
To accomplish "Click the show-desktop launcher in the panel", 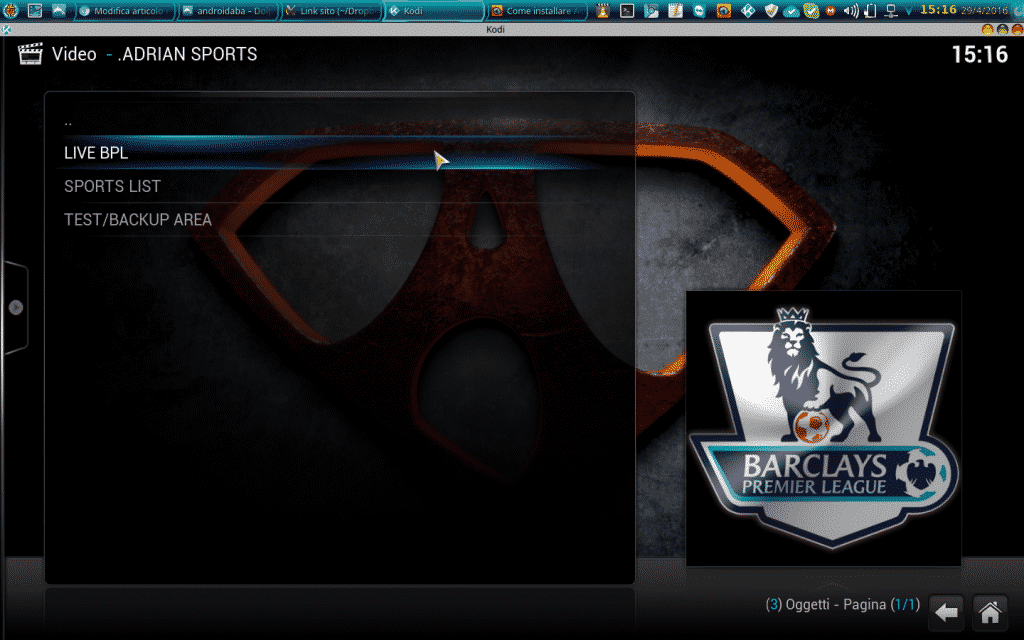I will pos(35,10).
